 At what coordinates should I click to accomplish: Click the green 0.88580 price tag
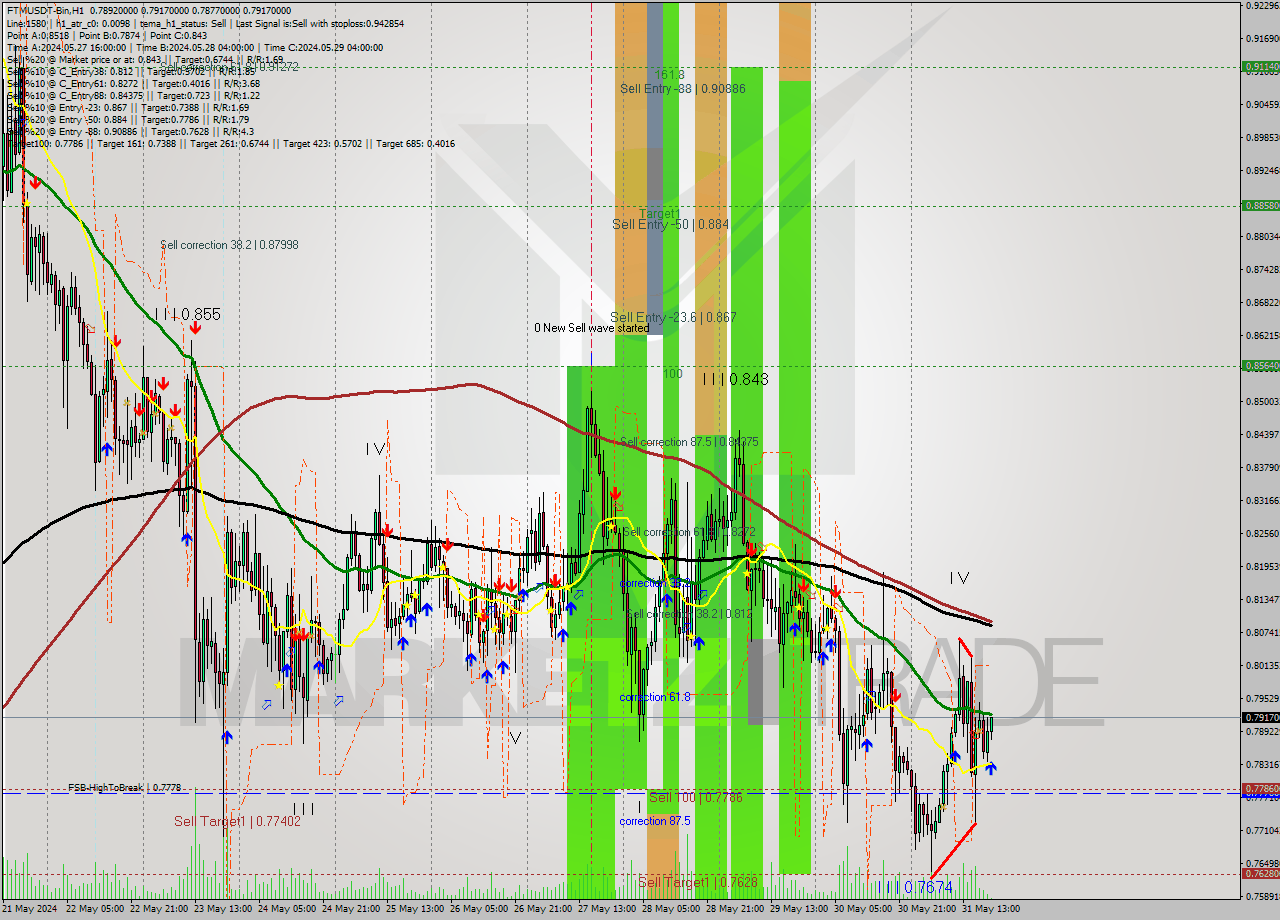[x=1261, y=205]
